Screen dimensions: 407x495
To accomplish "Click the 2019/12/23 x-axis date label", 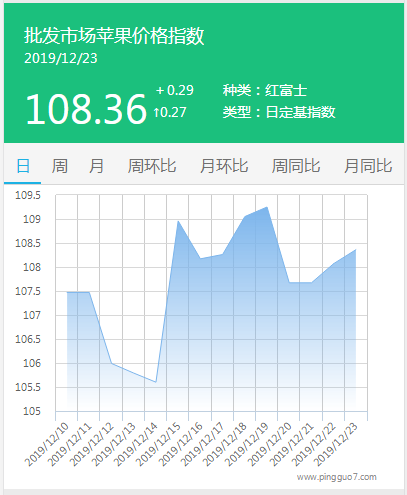I will click(336, 444).
